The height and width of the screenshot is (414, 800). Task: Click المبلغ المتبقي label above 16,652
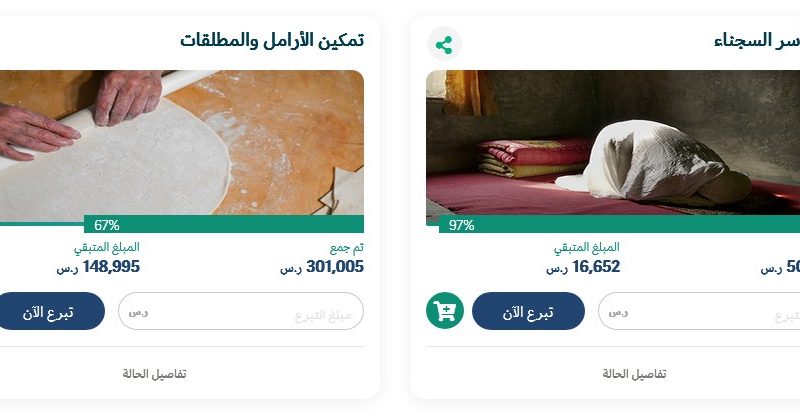click(x=587, y=248)
